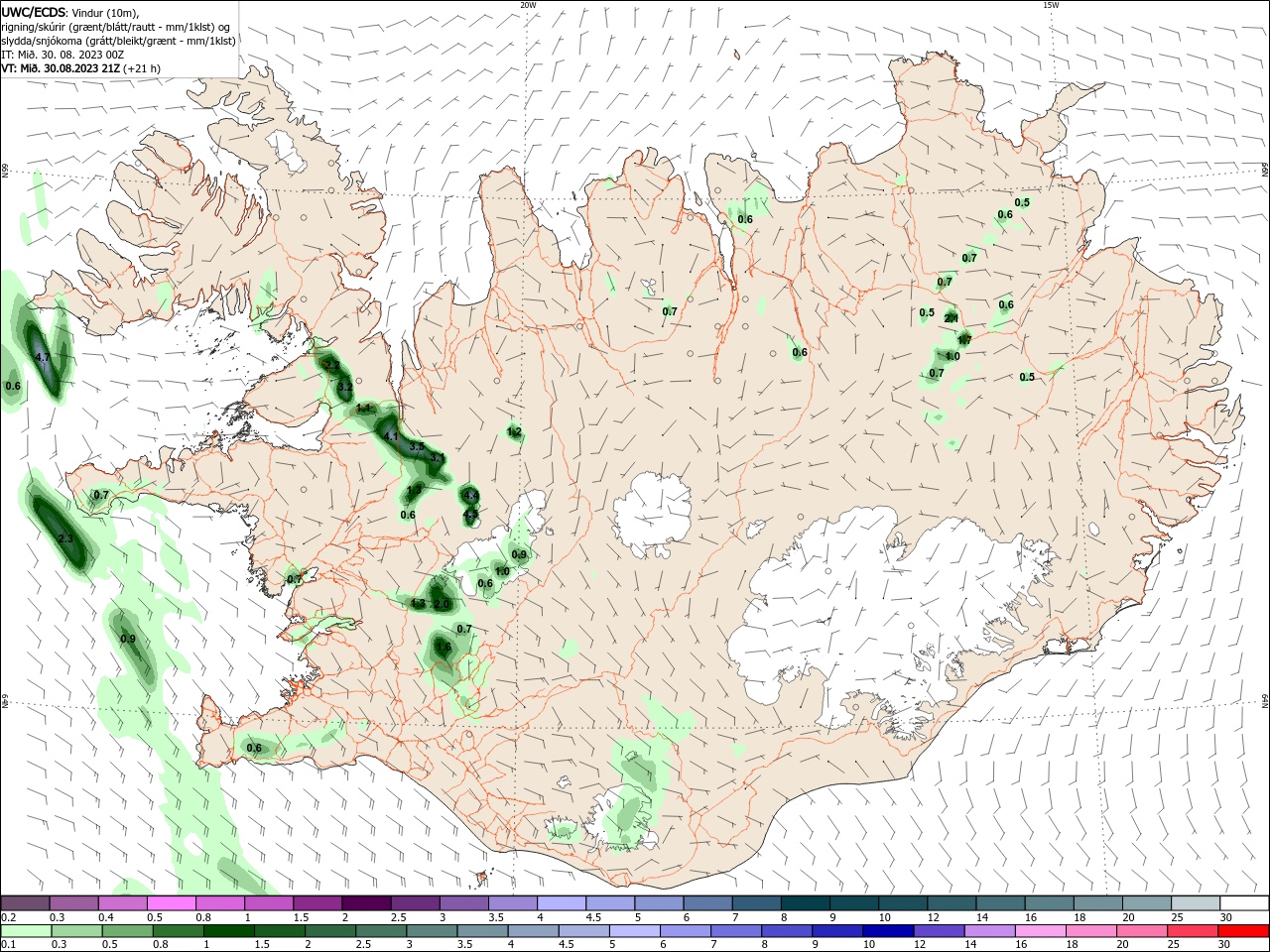Image resolution: width=1270 pixels, height=952 pixels.
Task: Click the darkest green 1–1.5 swatch in lower legend
Action: tap(229, 931)
